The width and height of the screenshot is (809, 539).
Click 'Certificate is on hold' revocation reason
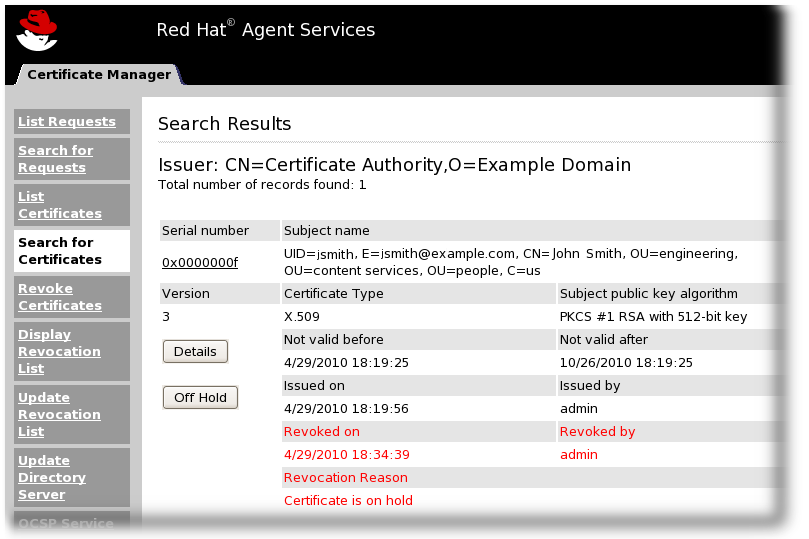click(x=348, y=501)
